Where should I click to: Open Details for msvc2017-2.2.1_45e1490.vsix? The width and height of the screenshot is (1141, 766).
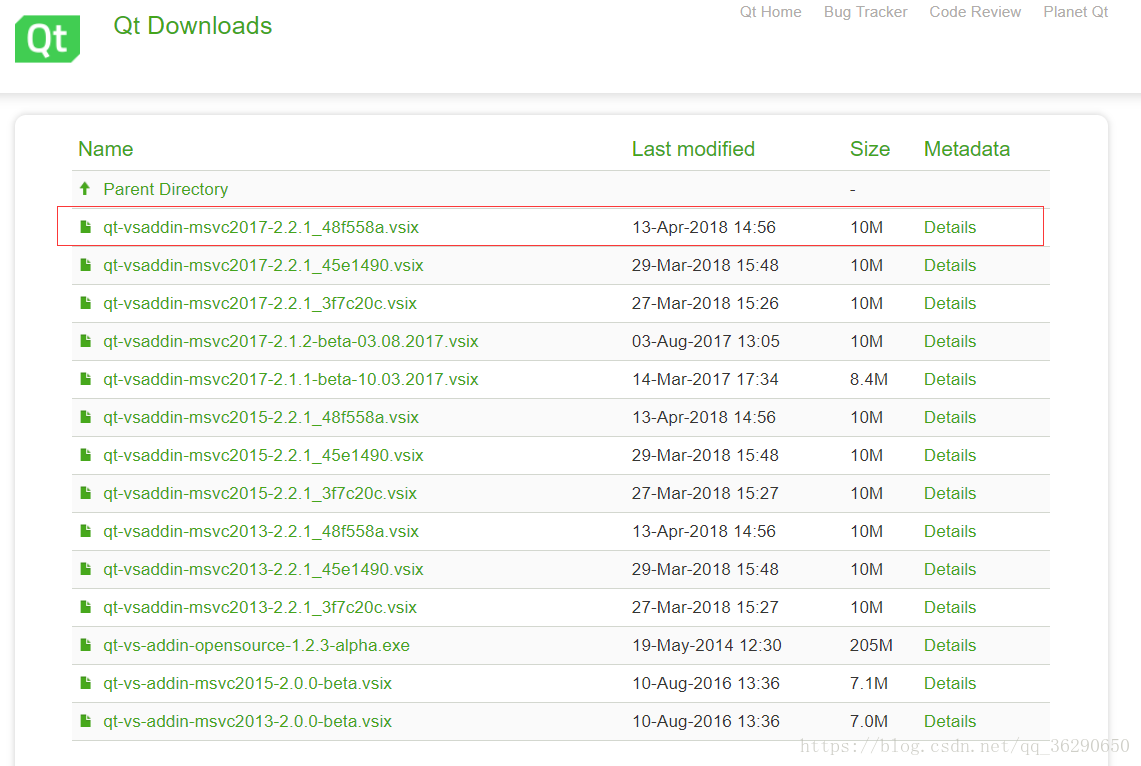(950, 265)
